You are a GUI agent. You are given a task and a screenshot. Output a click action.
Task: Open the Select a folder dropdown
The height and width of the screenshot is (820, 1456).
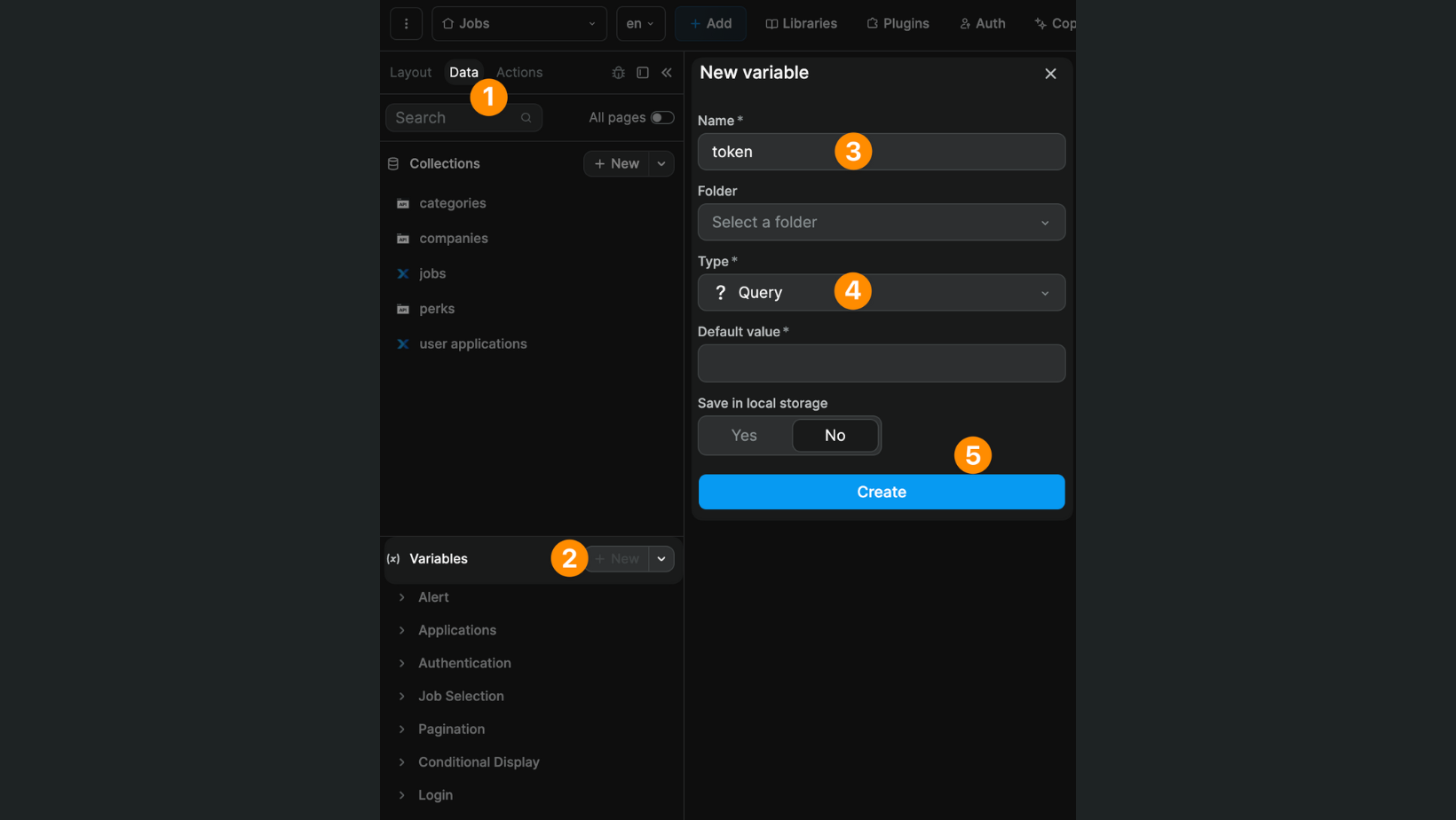point(880,222)
